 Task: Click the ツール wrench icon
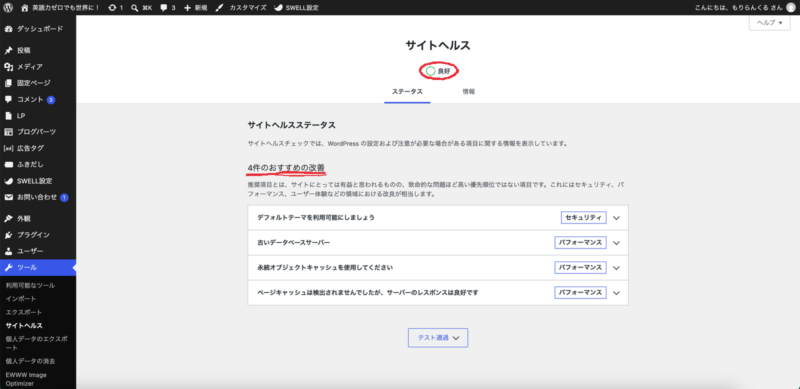pyautogui.click(x=8, y=268)
